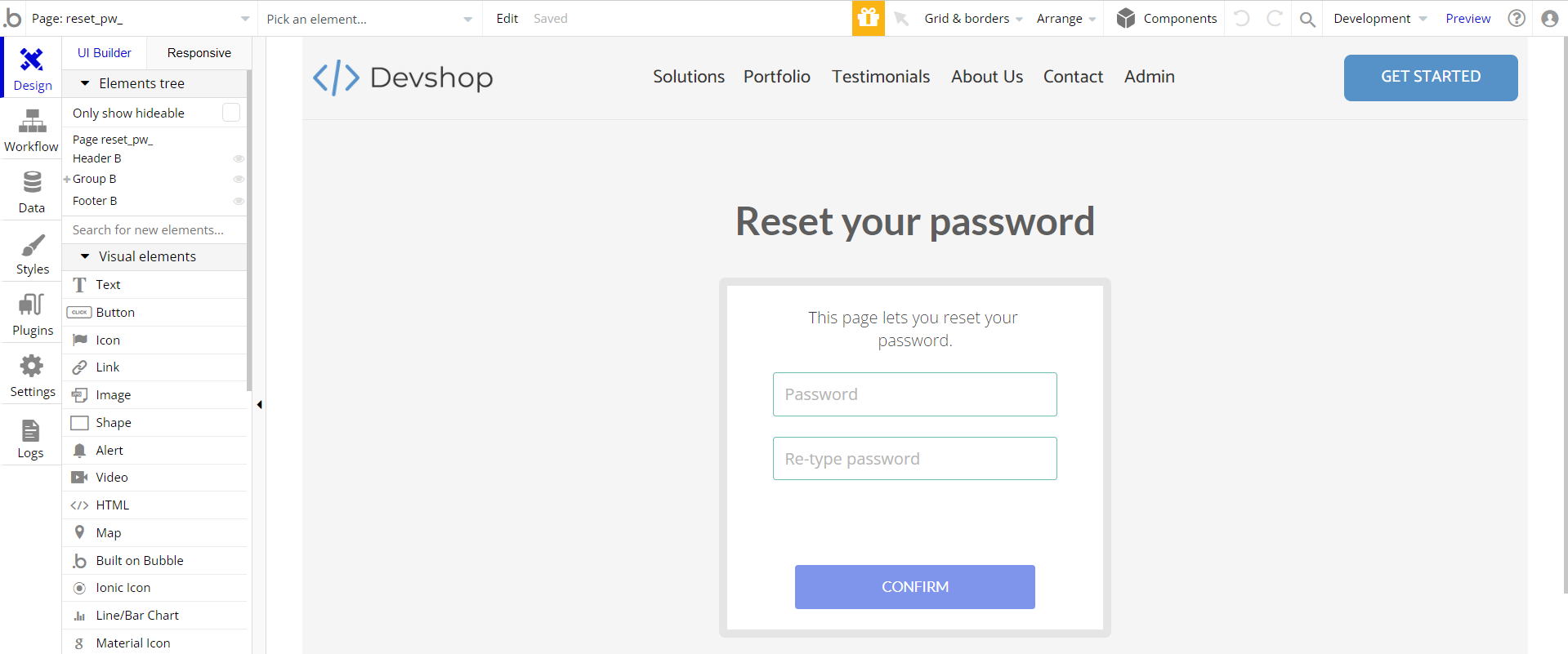Click the CONFIRM button on canvas
This screenshot has height=654, width=1568.
click(914, 587)
